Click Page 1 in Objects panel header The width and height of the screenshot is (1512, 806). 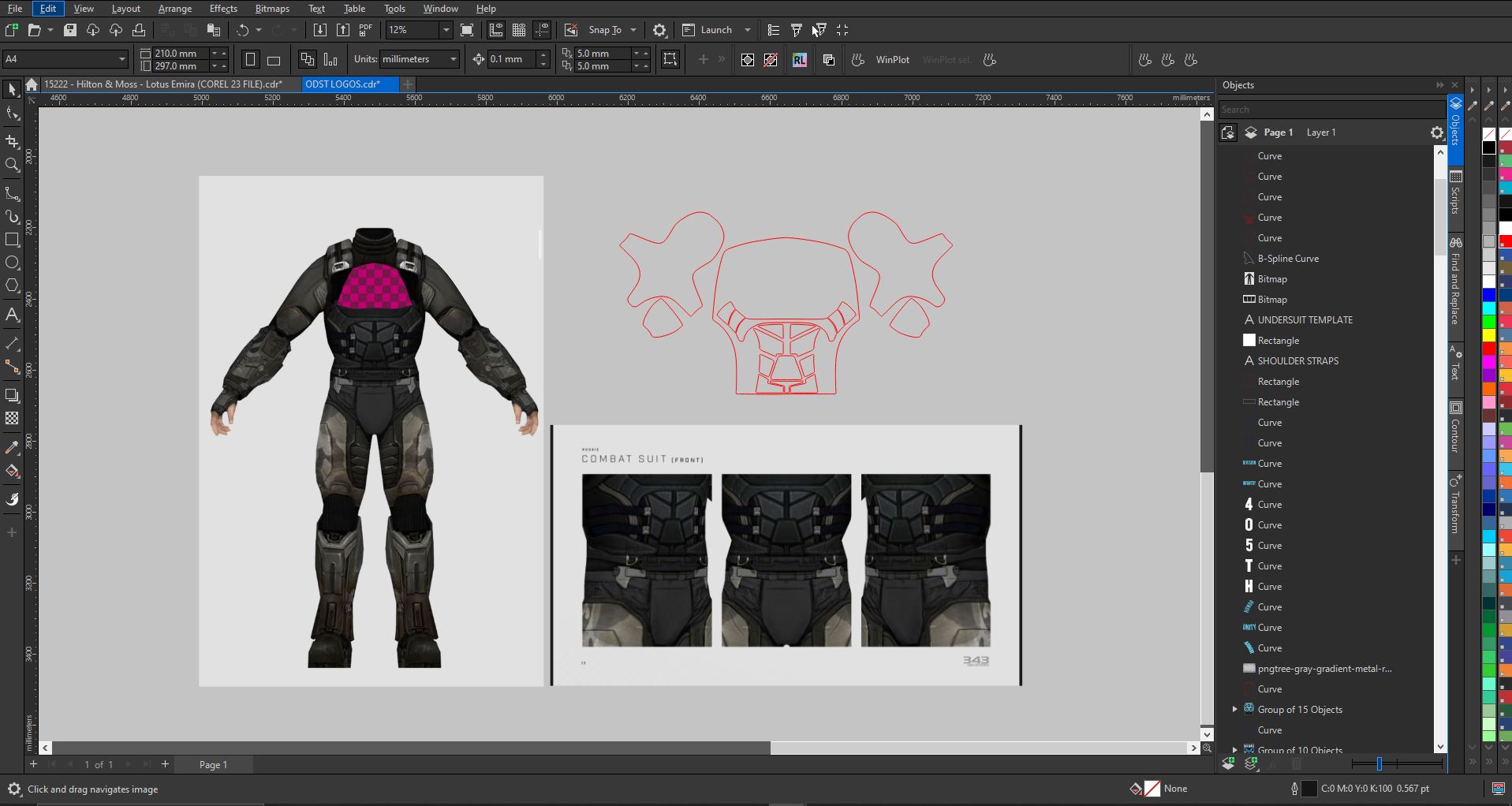click(1278, 132)
